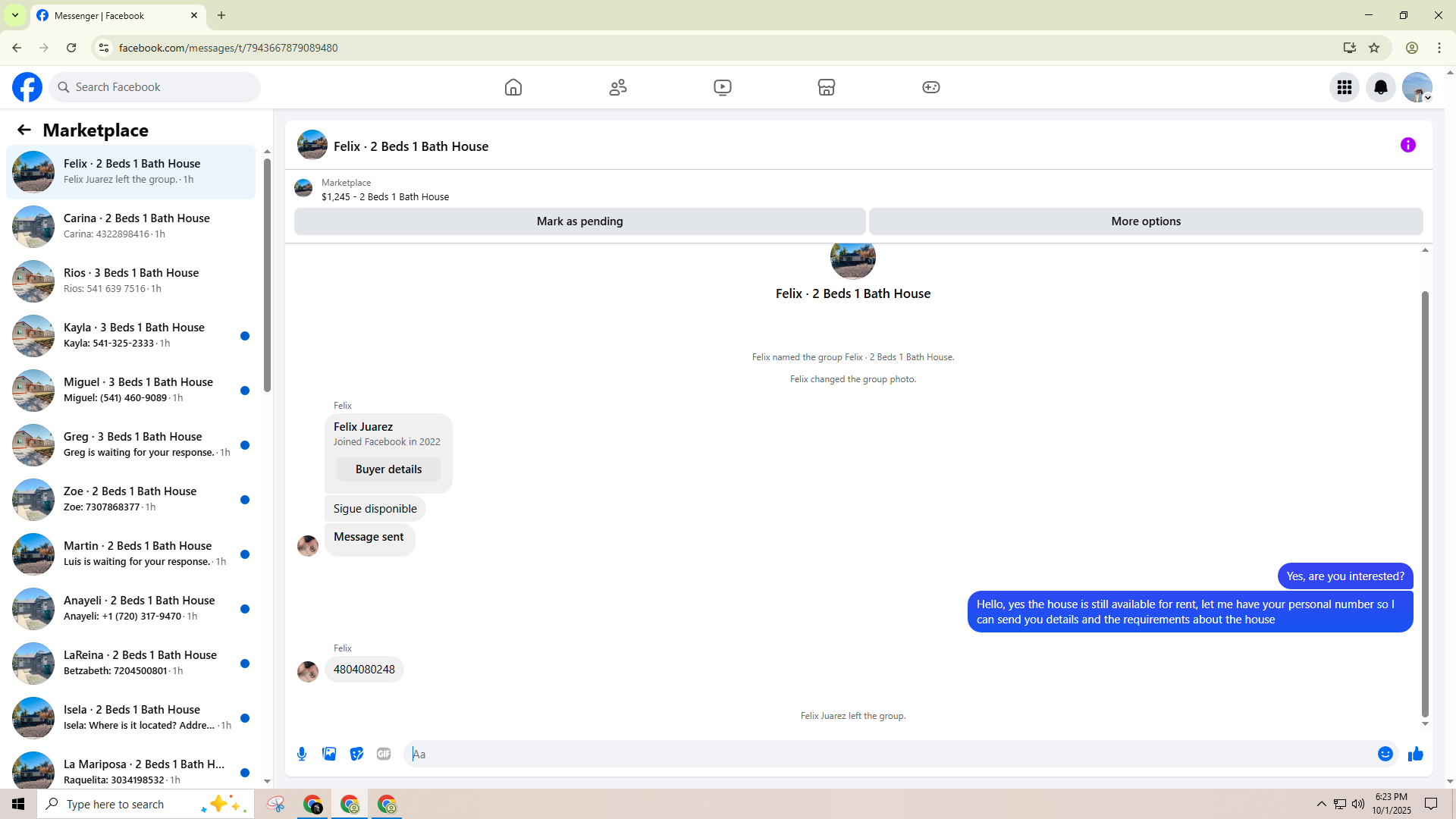Click the $1,245 listing link
Screen dimensions: 1456x819
[x=385, y=197]
